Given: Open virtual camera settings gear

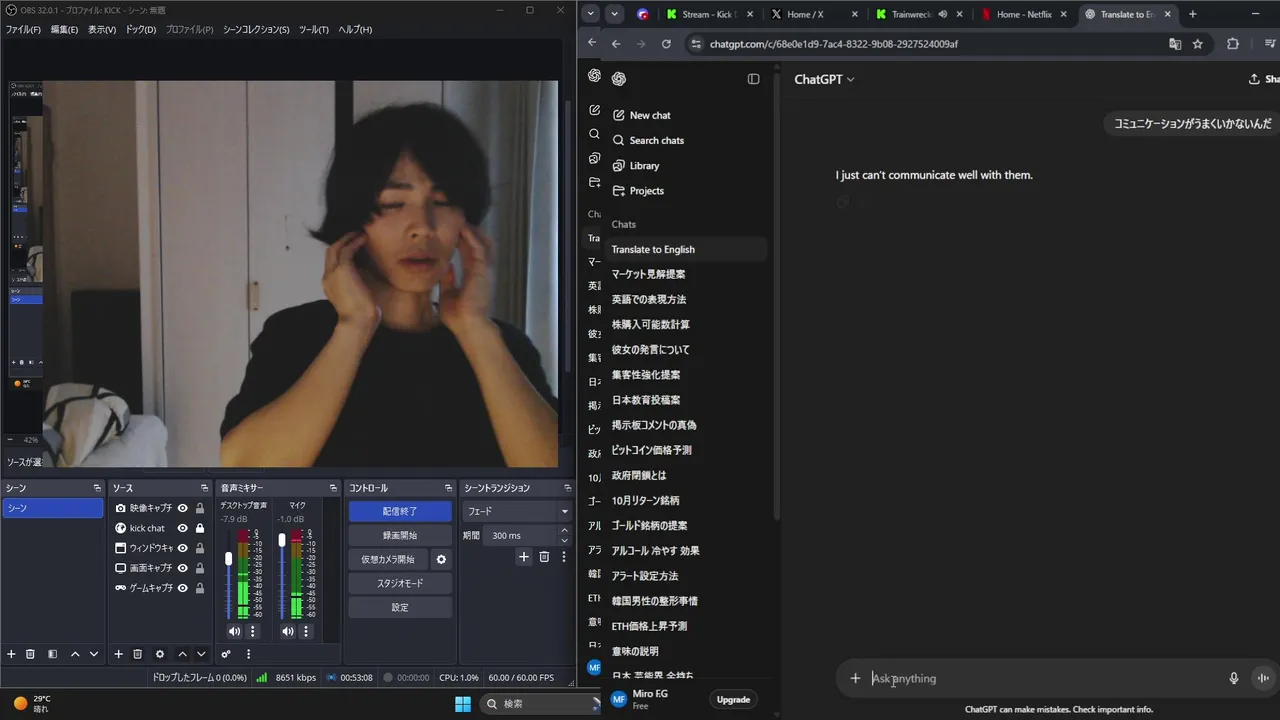Looking at the screenshot, I should (x=441, y=559).
